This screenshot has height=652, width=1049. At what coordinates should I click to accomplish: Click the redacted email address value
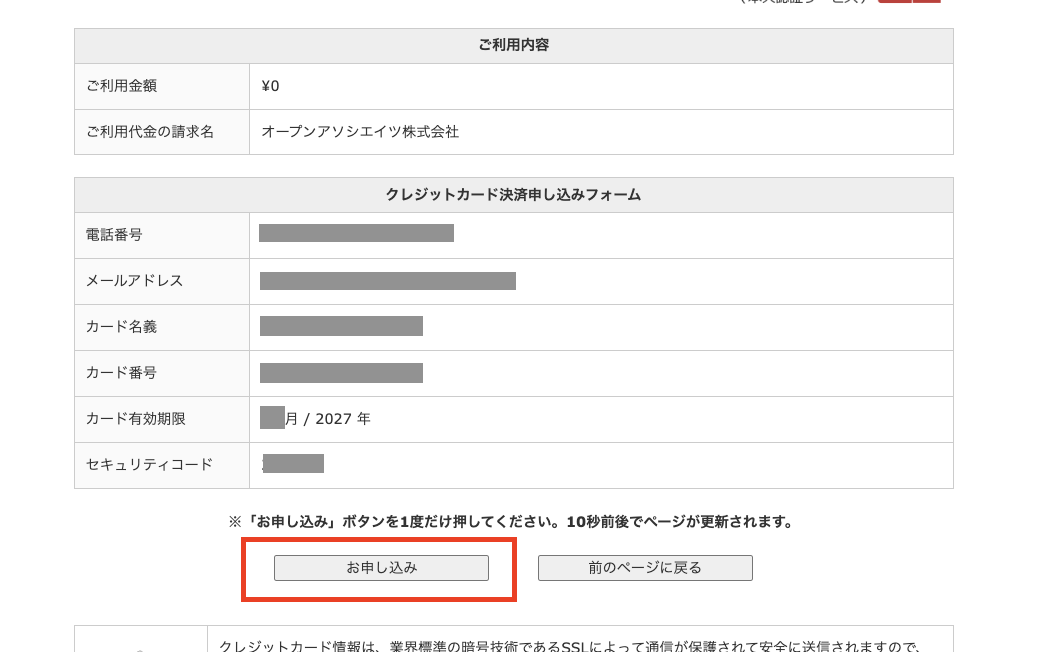[x=387, y=281]
